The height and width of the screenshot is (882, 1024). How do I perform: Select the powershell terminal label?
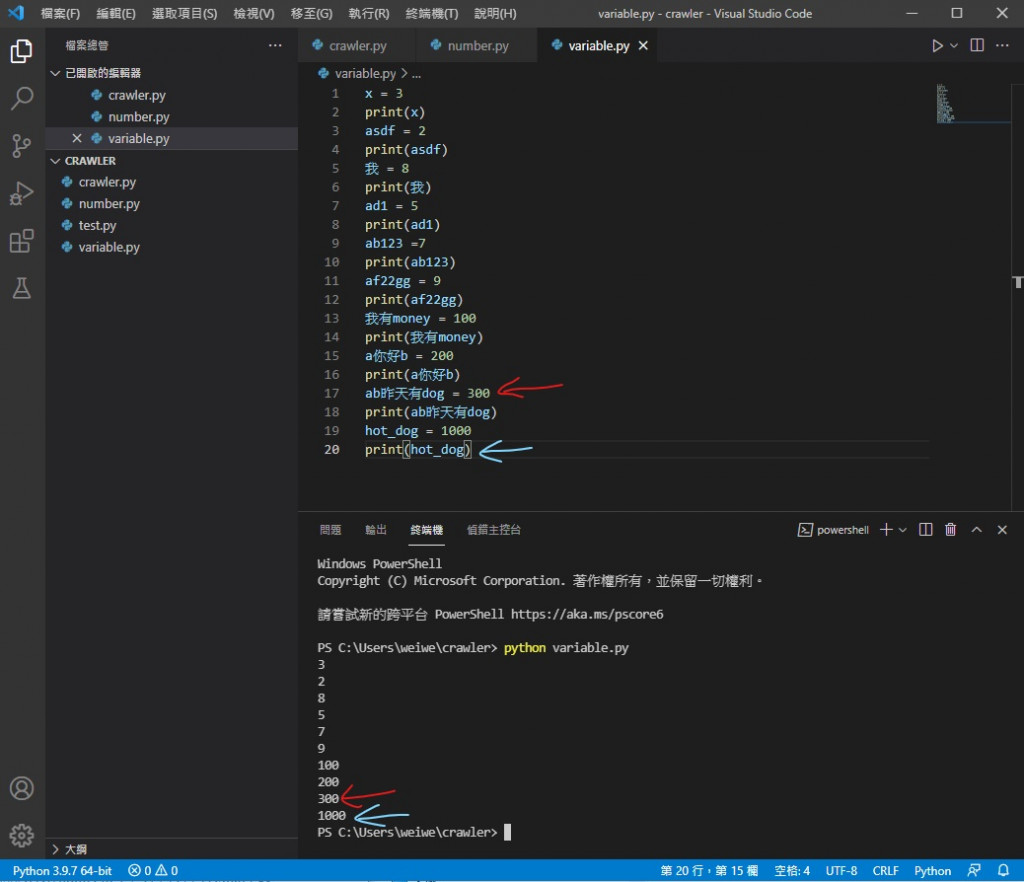point(833,529)
